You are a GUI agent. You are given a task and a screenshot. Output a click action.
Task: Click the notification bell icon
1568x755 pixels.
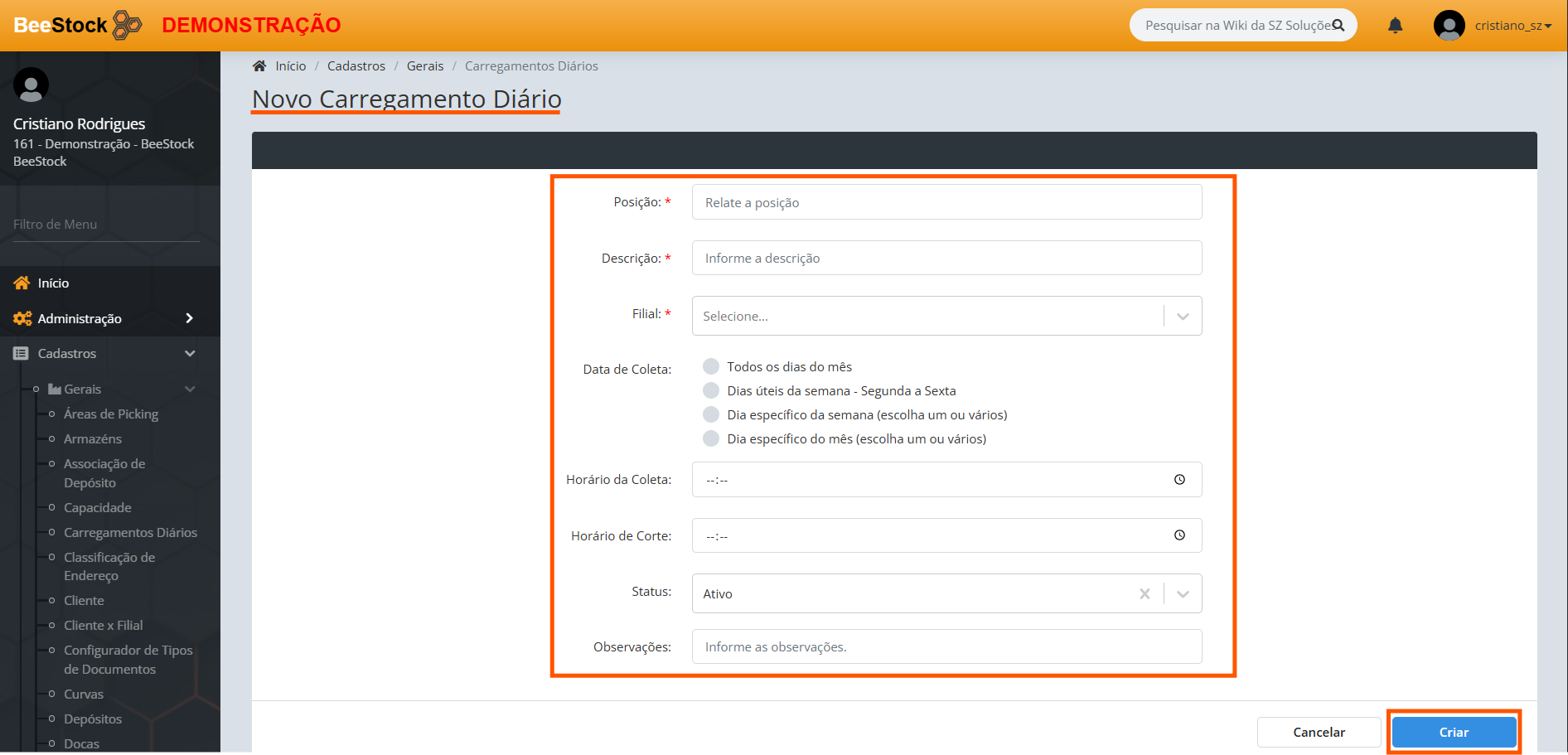pyautogui.click(x=1396, y=26)
